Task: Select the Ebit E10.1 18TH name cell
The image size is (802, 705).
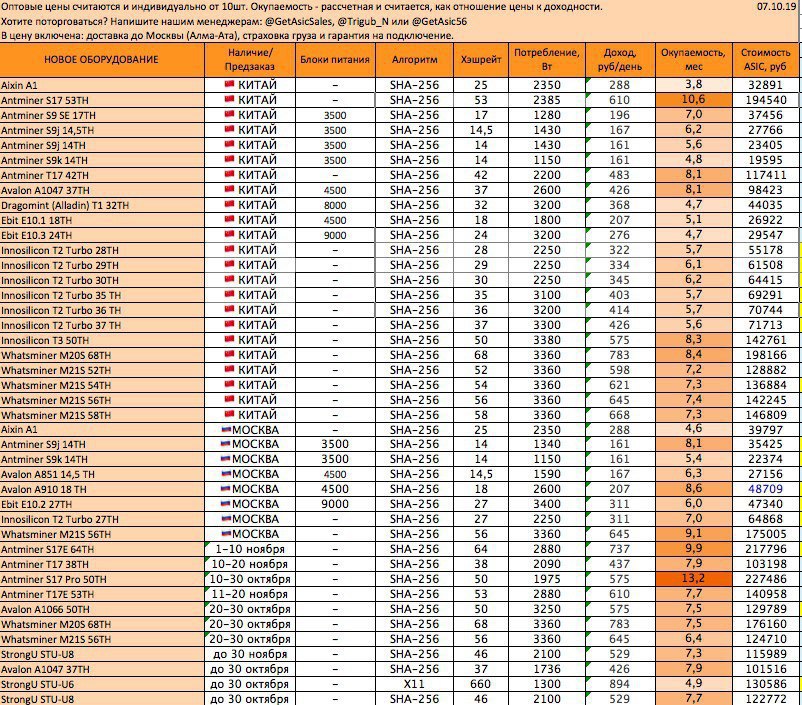Action: point(102,220)
